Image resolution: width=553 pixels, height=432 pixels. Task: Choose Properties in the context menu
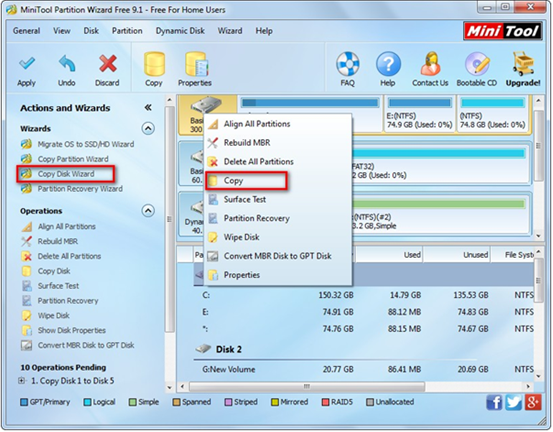278,275
